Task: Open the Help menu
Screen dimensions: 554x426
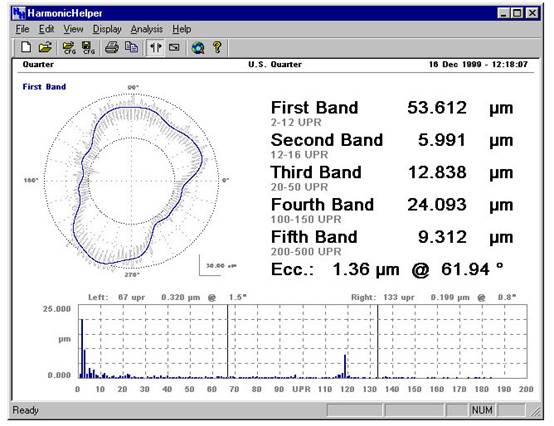Action: (182, 29)
